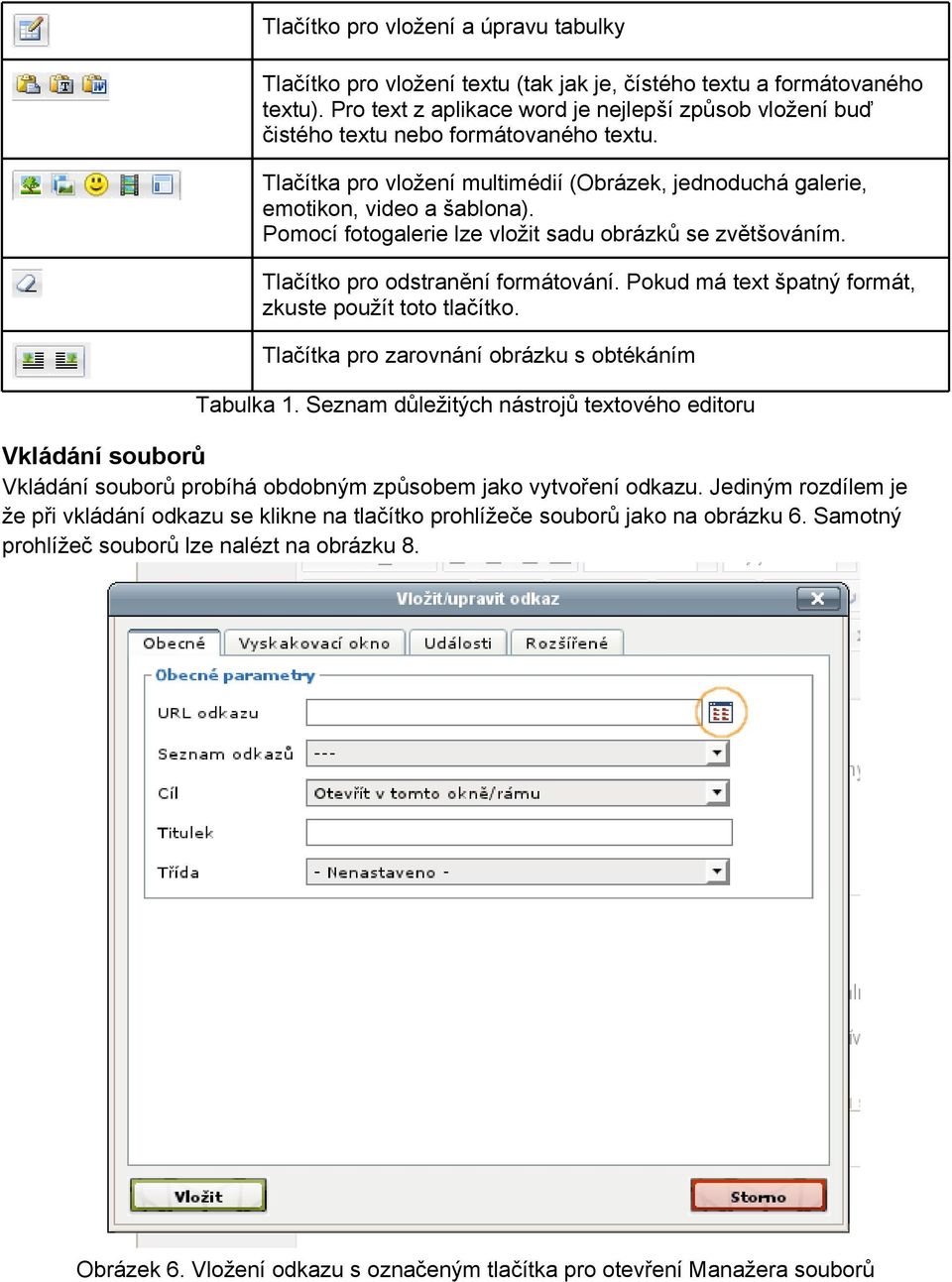Click the align image left icon

pos(34,360)
